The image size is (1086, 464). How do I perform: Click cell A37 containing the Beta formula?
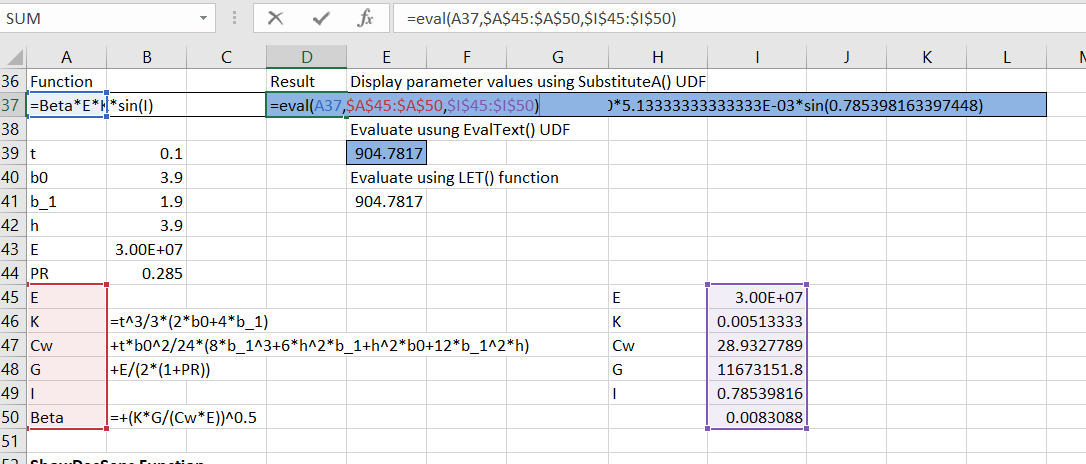click(x=67, y=105)
